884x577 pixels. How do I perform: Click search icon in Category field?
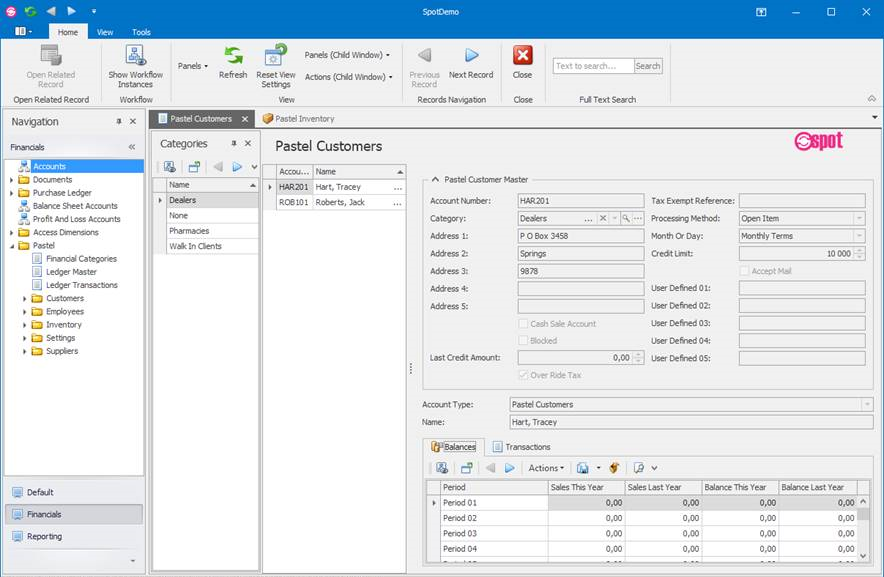626,218
